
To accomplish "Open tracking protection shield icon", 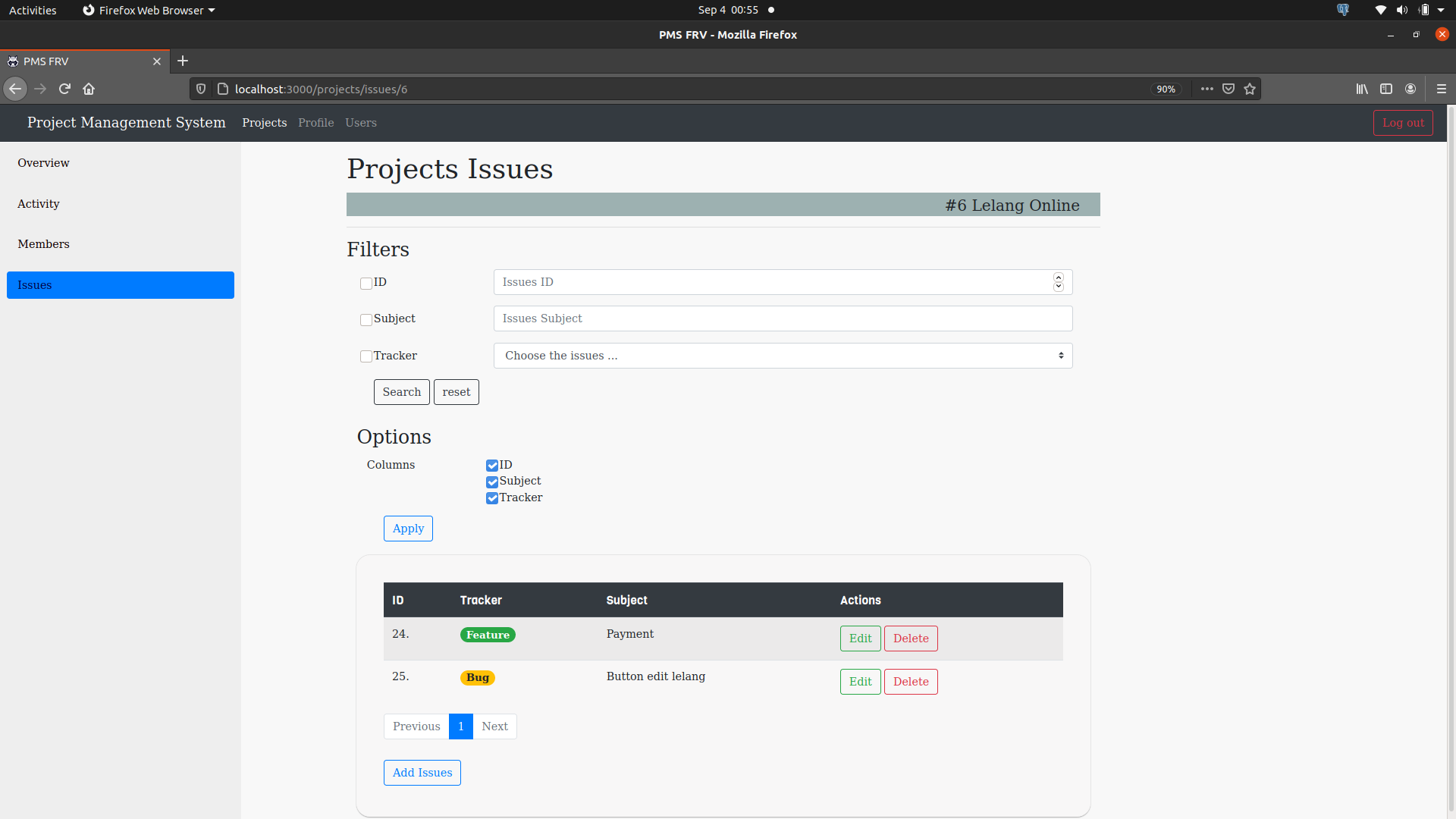I will (201, 89).
